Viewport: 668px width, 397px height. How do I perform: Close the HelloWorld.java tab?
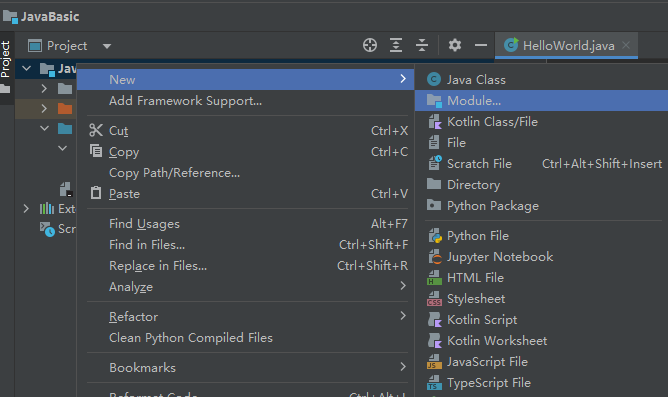coord(626,45)
